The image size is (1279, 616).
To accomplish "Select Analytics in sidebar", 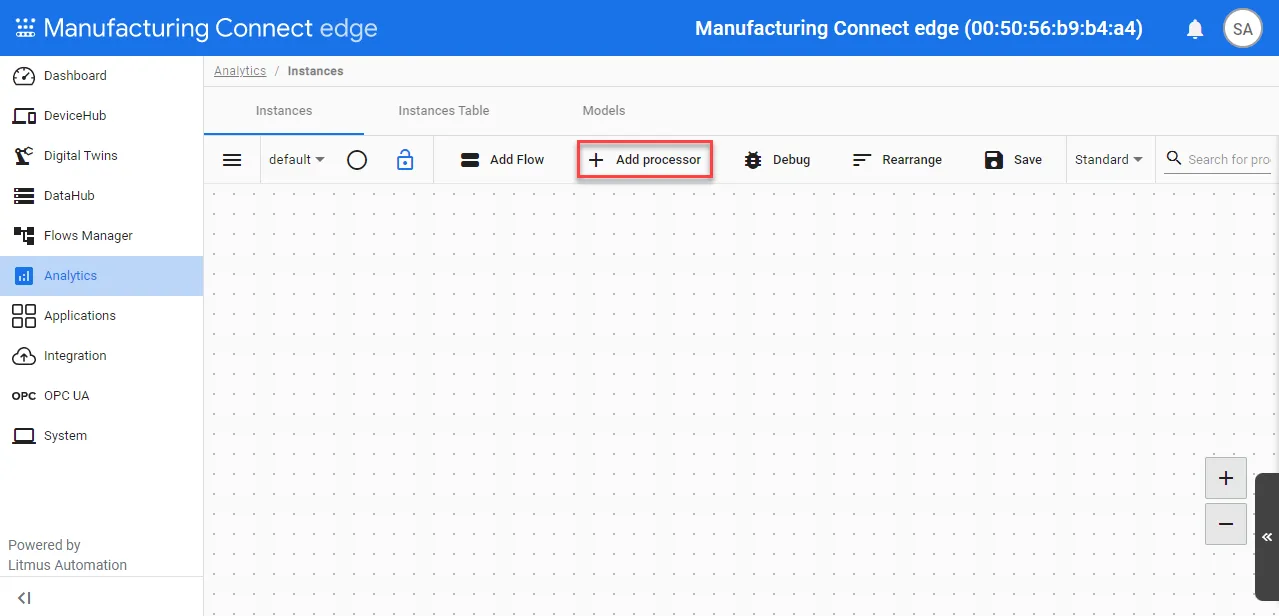I will click(x=101, y=276).
